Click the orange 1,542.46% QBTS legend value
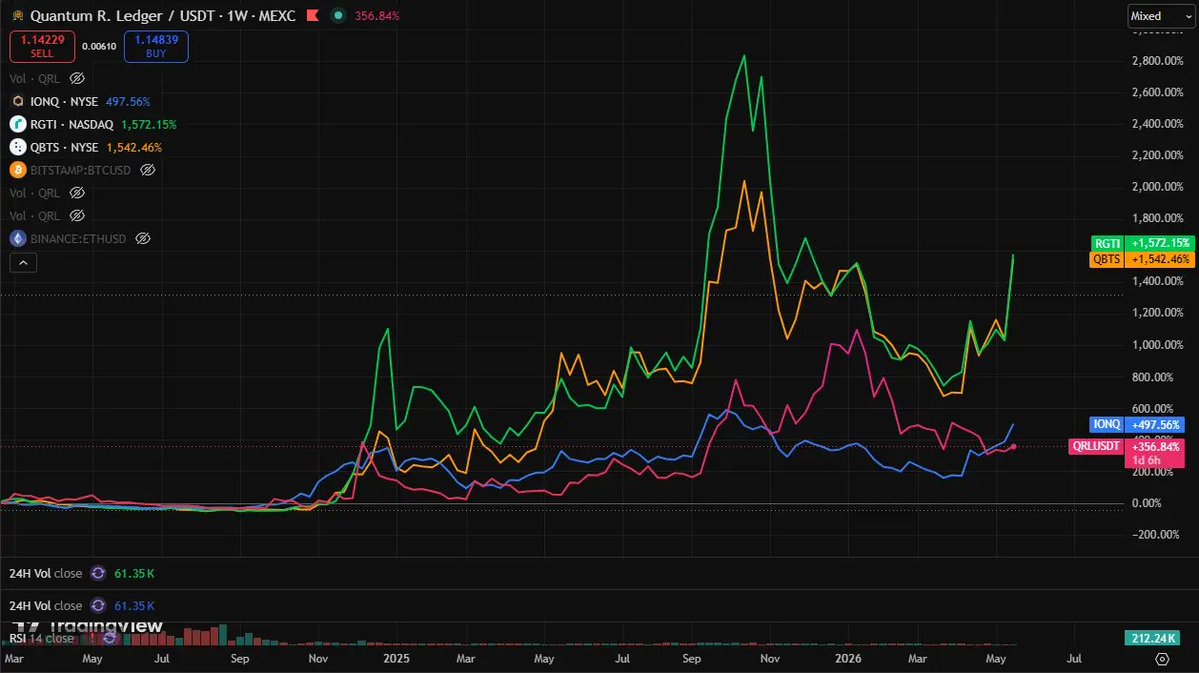The image size is (1199, 673). point(134,147)
